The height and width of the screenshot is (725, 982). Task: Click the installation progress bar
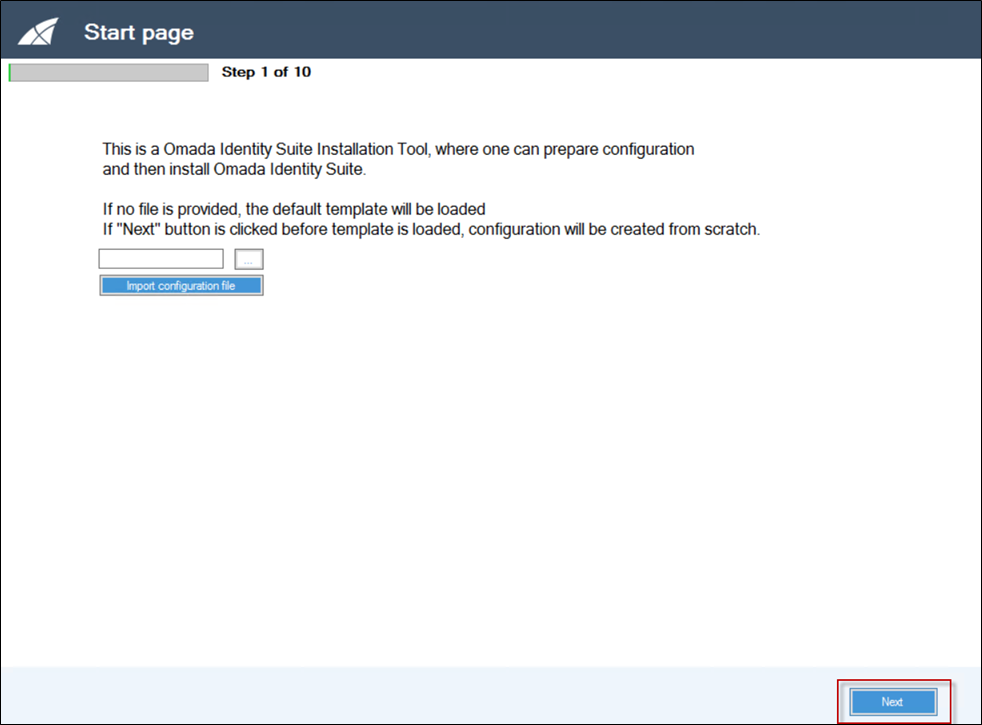108,73
